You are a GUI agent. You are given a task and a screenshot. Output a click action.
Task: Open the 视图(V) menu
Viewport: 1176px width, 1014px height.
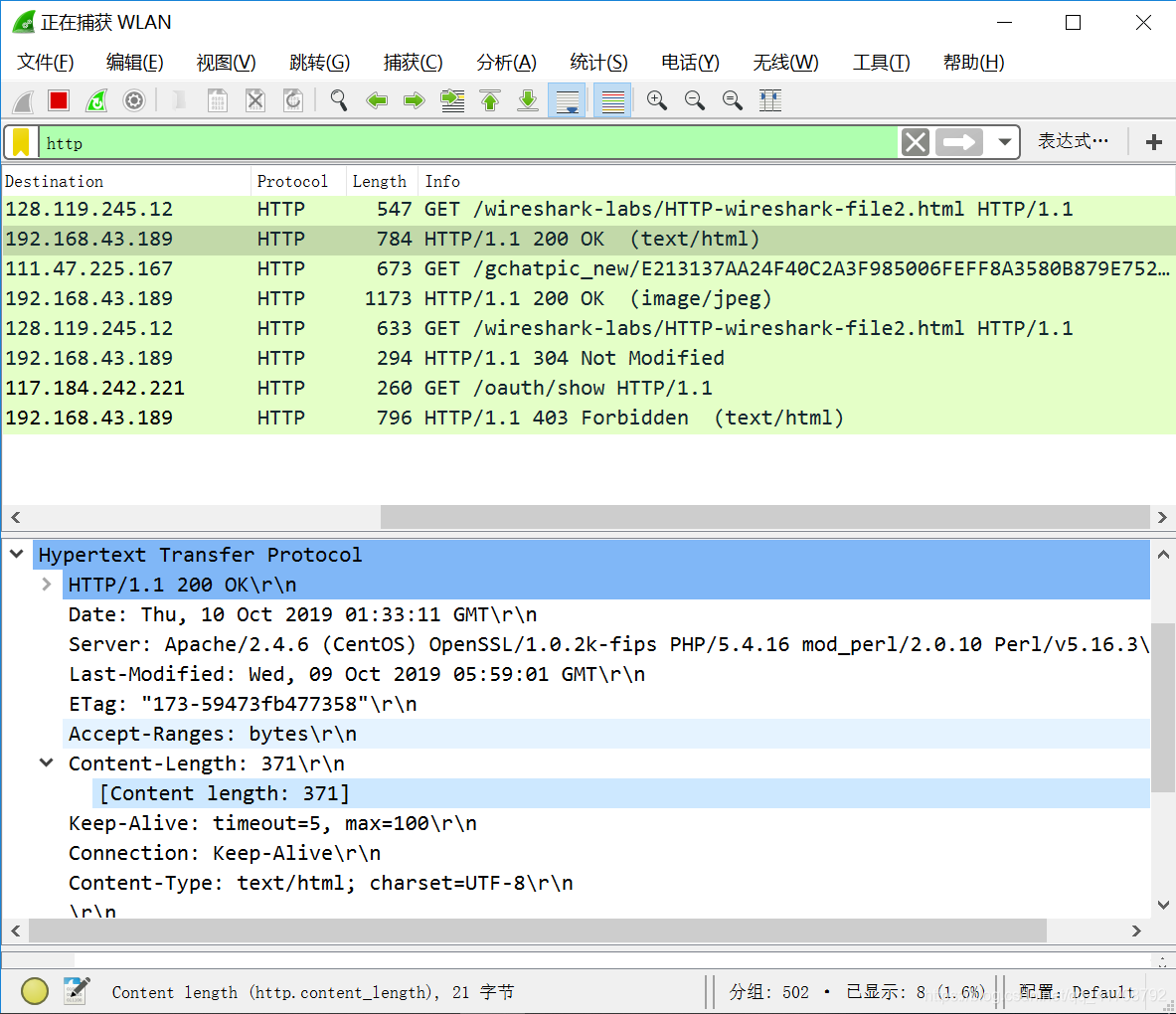pyautogui.click(x=226, y=63)
